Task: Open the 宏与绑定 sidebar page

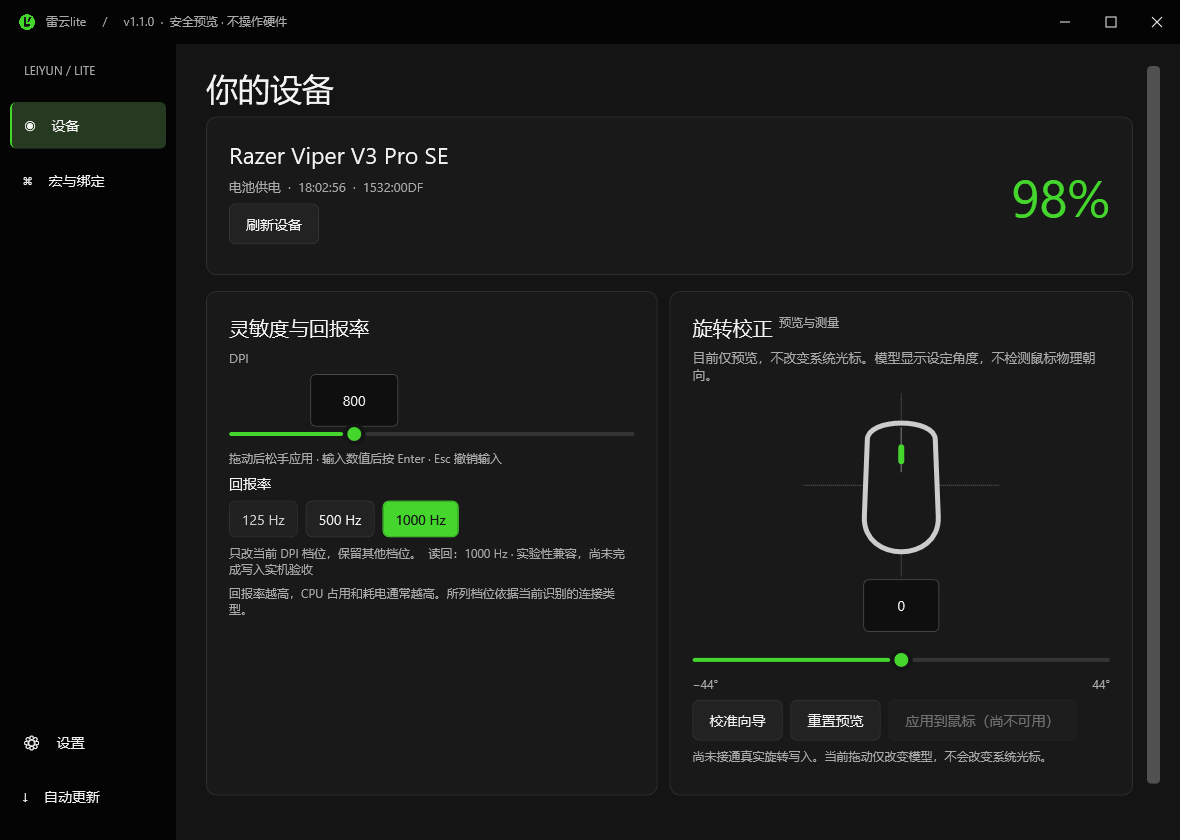Action: point(88,181)
